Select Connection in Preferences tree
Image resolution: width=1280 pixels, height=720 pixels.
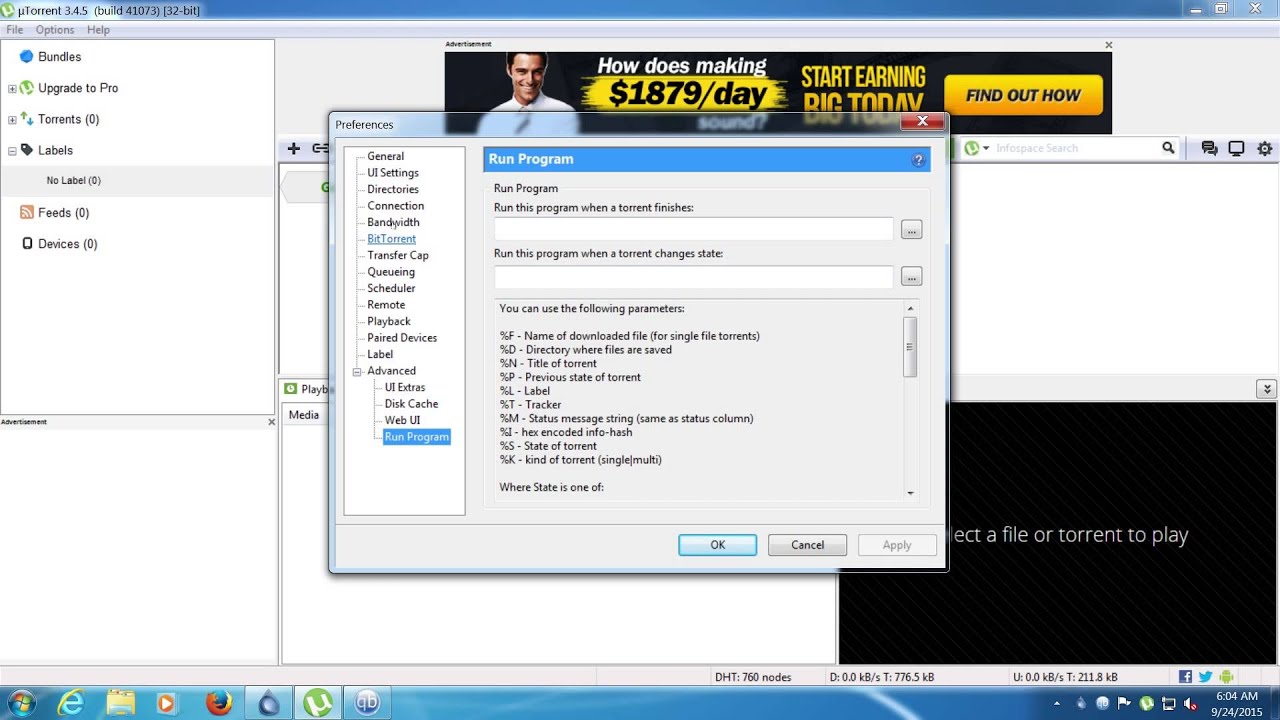pos(395,206)
